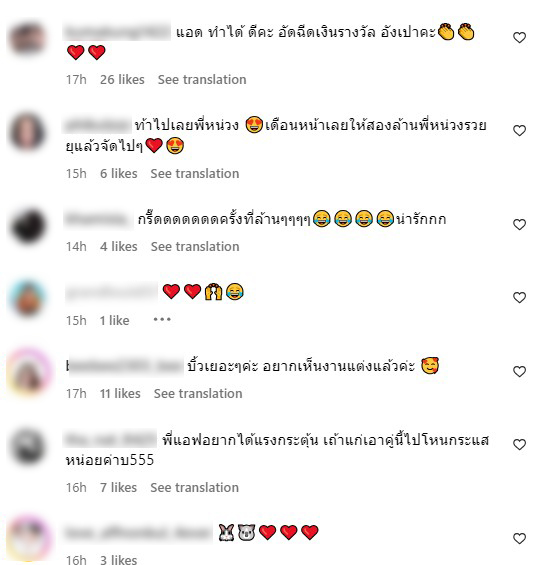Open the pink-ringed avatar beside 11 likes comment
Viewport: 538px width, 565px height.
28,372
